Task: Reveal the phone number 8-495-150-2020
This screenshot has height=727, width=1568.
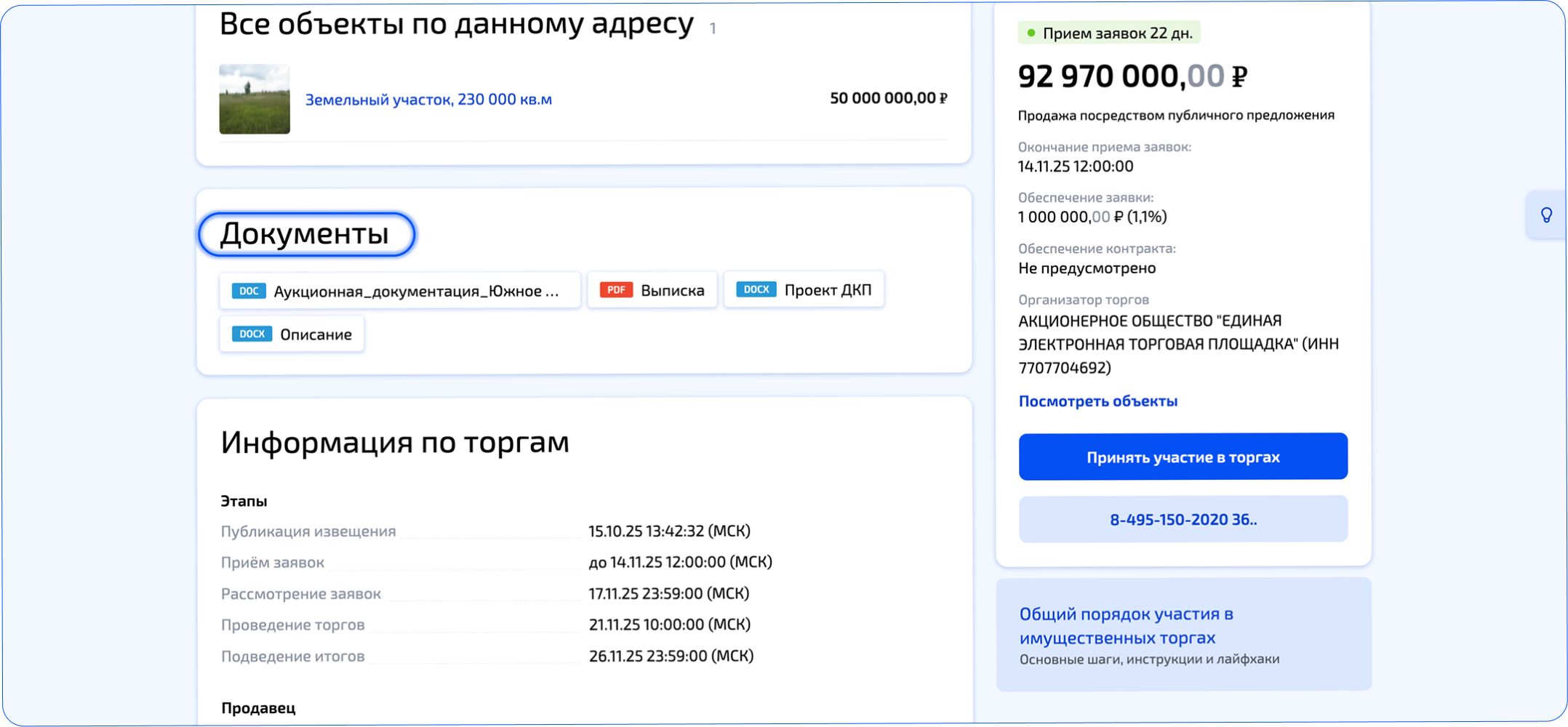Action: coord(1183,519)
